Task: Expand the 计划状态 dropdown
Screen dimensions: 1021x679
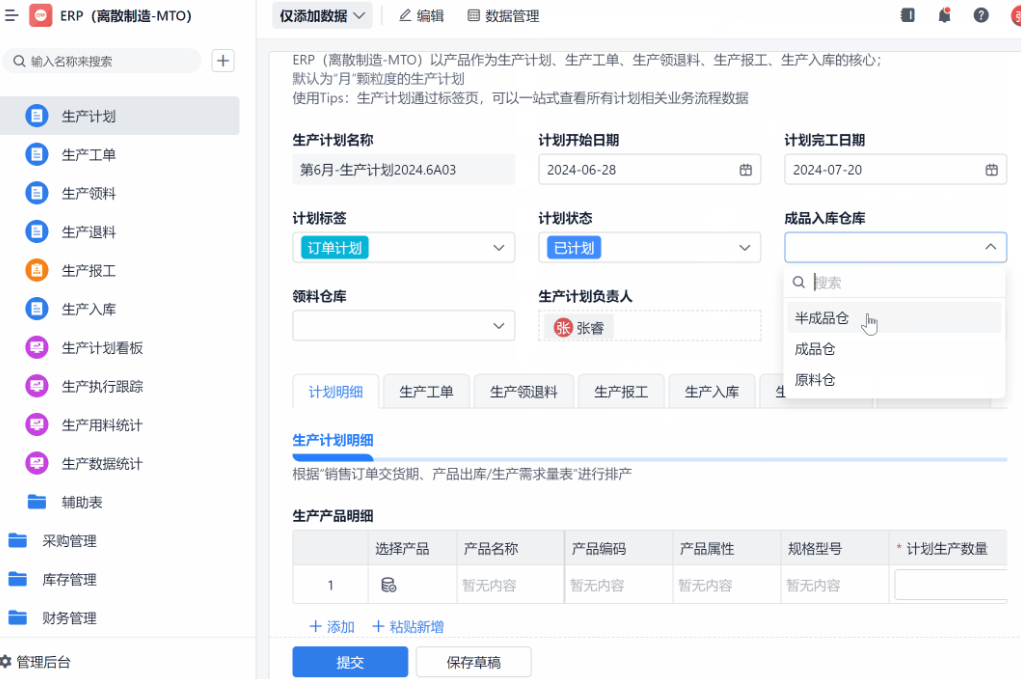Action: click(x=744, y=247)
